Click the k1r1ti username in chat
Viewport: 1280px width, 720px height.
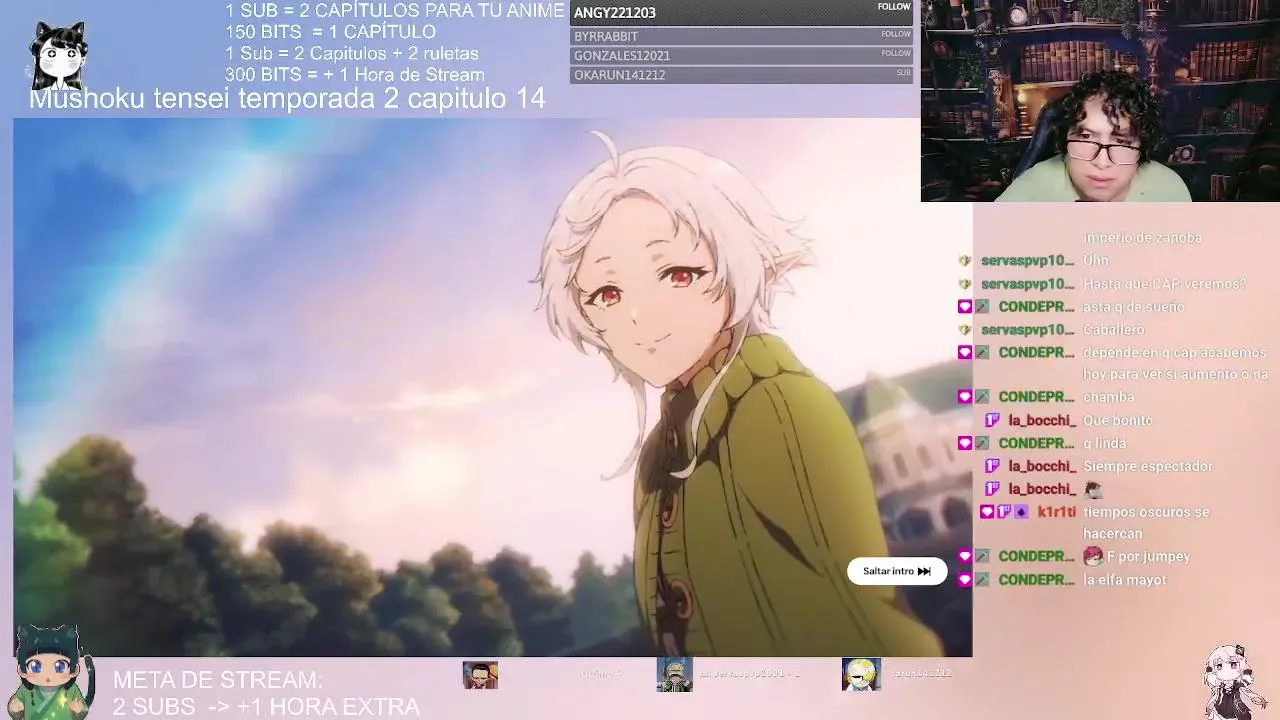pos(1056,512)
